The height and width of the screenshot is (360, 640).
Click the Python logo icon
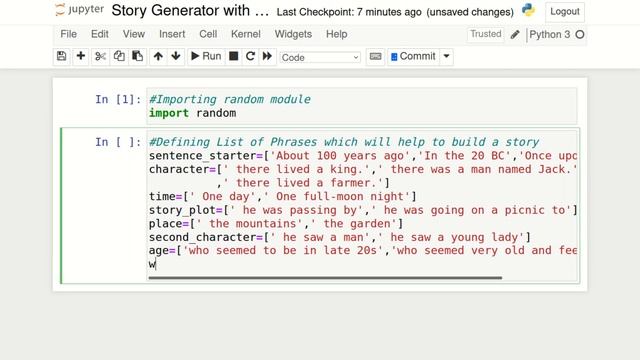[x=528, y=10]
